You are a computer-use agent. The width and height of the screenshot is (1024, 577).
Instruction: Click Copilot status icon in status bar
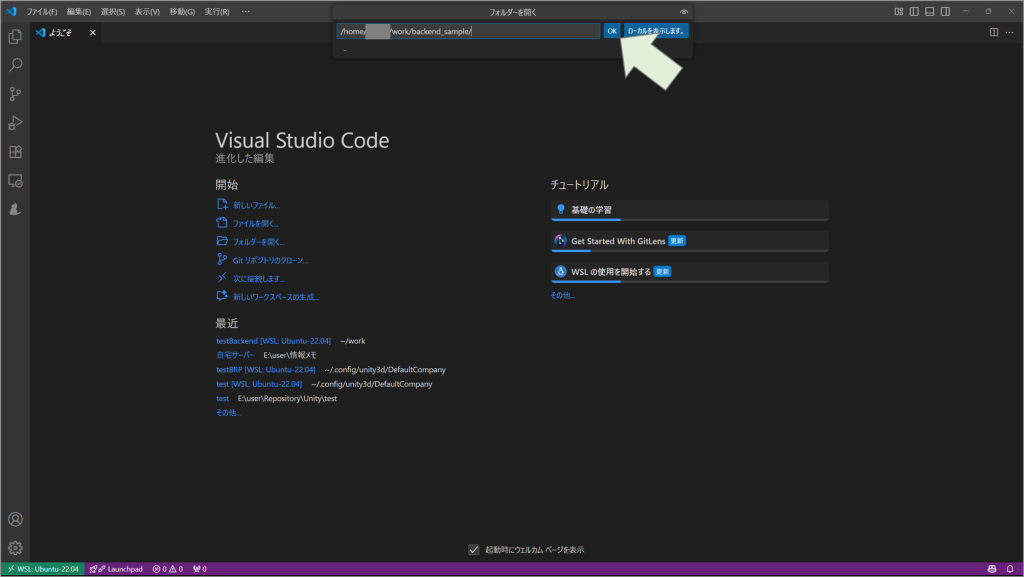(992, 569)
